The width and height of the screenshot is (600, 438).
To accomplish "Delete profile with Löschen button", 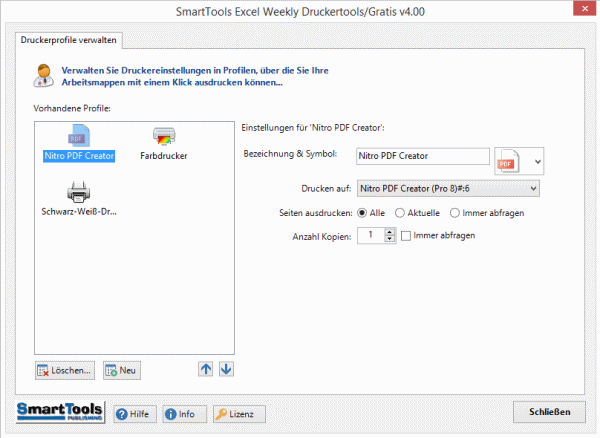I will point(65,370).
